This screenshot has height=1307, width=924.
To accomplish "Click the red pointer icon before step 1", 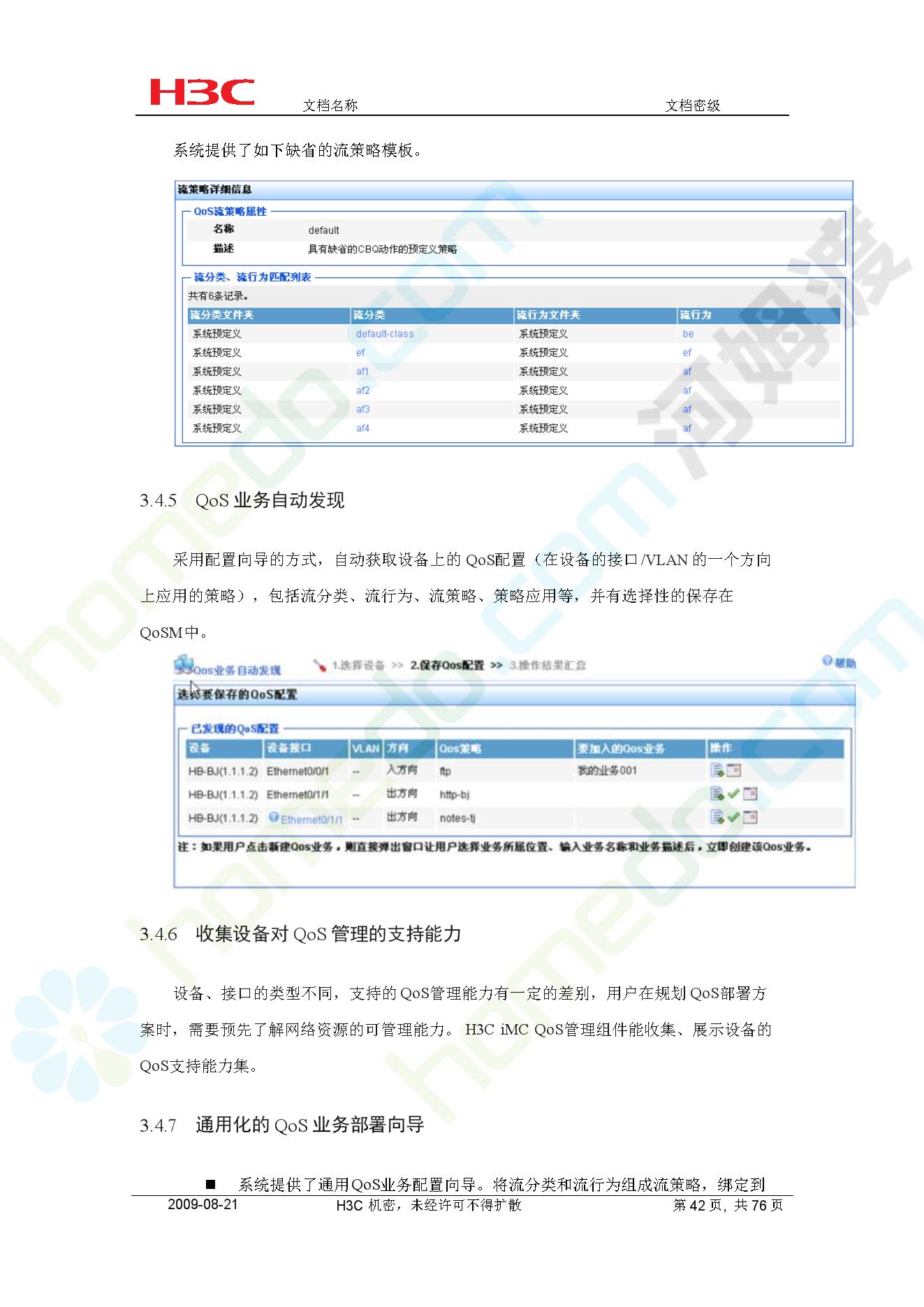I will click(320, 665).
